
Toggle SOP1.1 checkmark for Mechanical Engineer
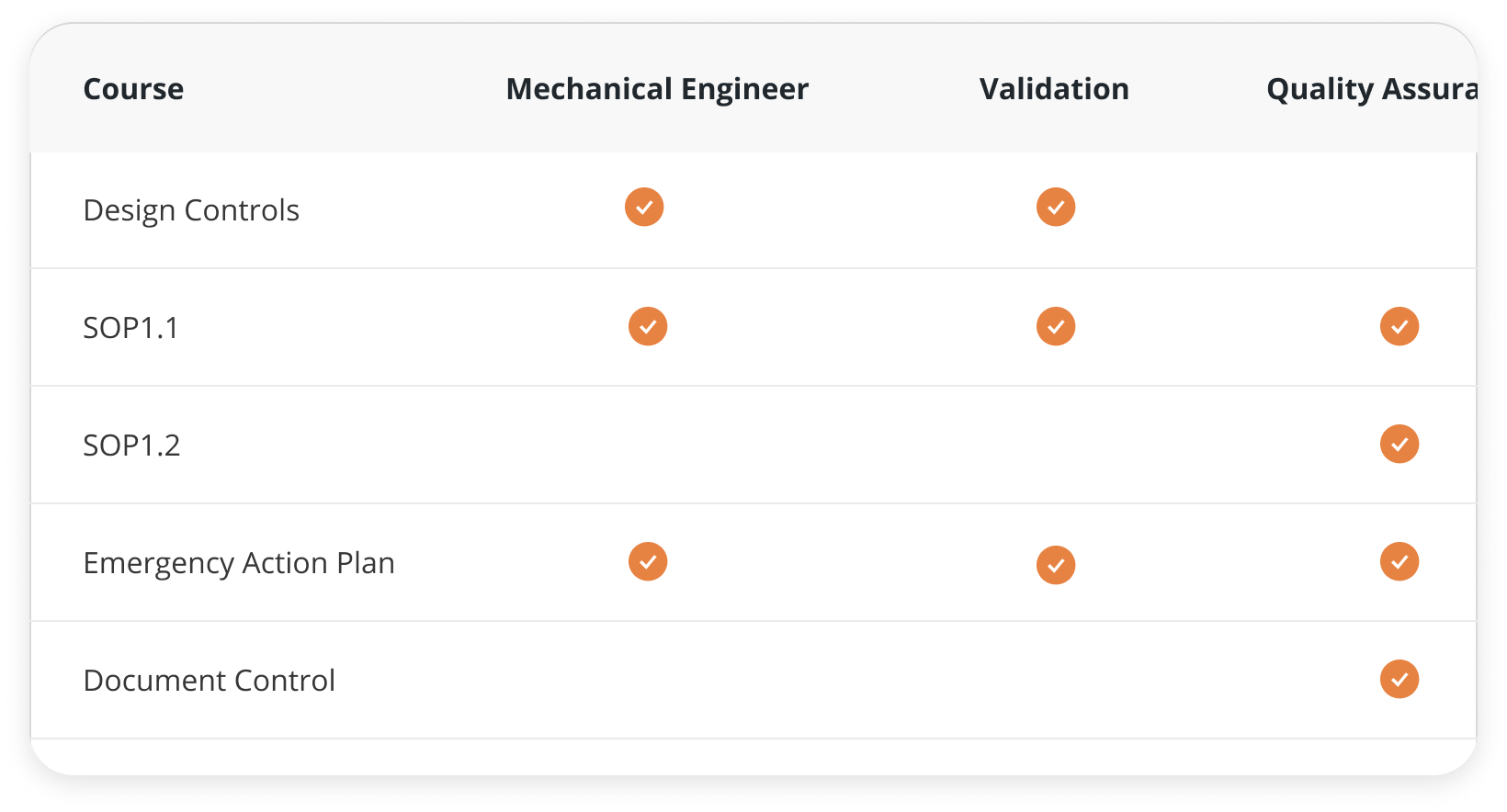click(x=648, y=326)
